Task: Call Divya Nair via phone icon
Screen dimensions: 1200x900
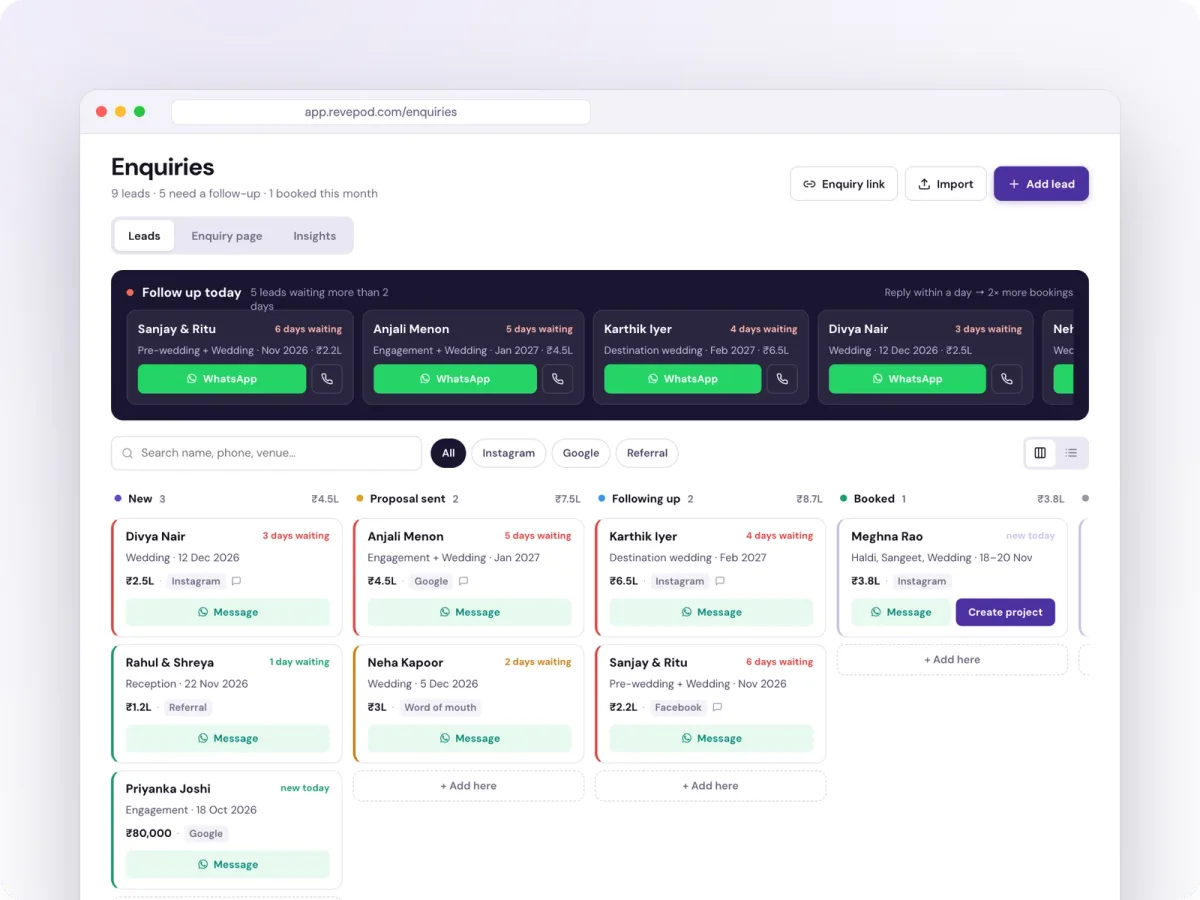Action: (x=1007, y=379)
